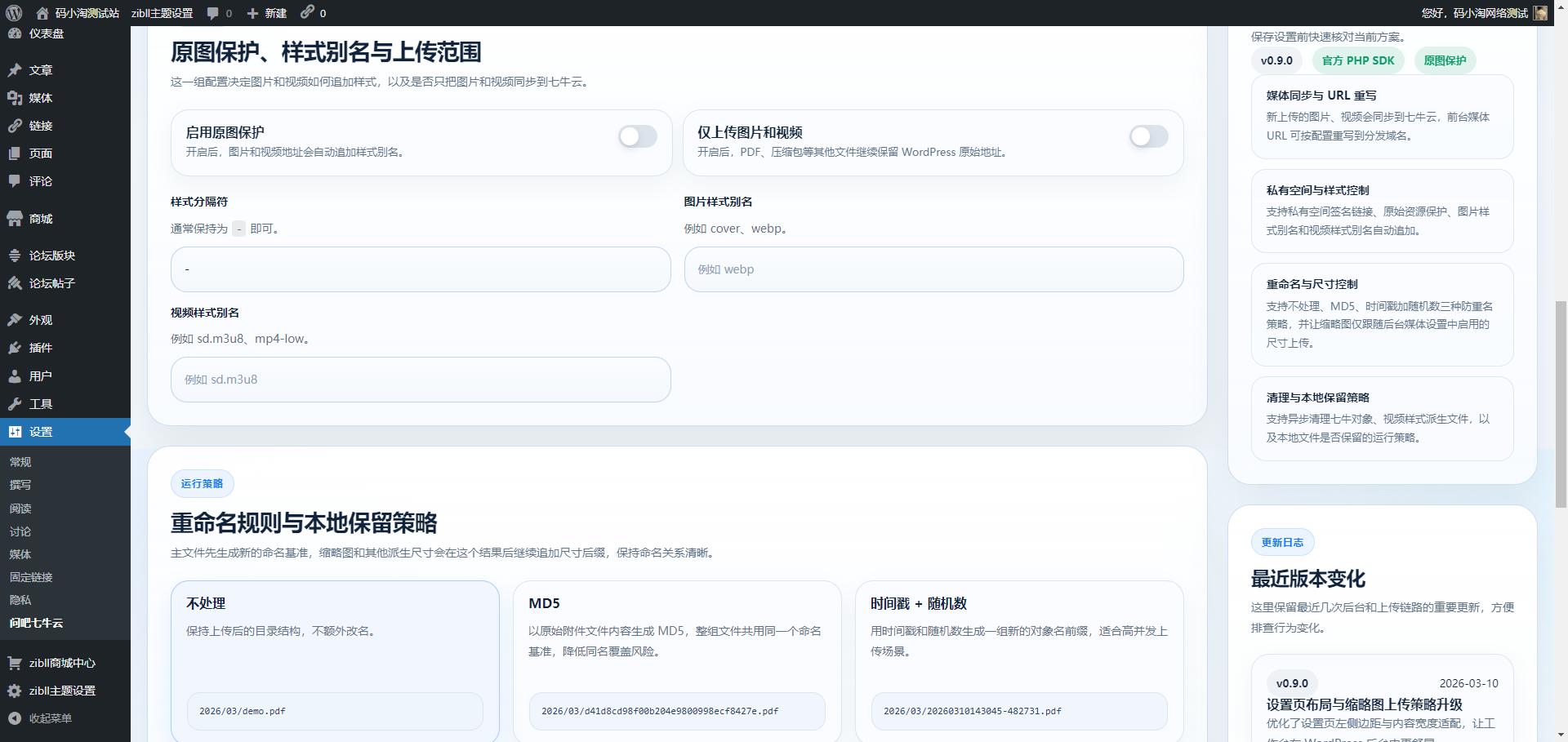1568x742 pixels.
Task: Open the 商城 sidebar icon
Action: [15, 218]
